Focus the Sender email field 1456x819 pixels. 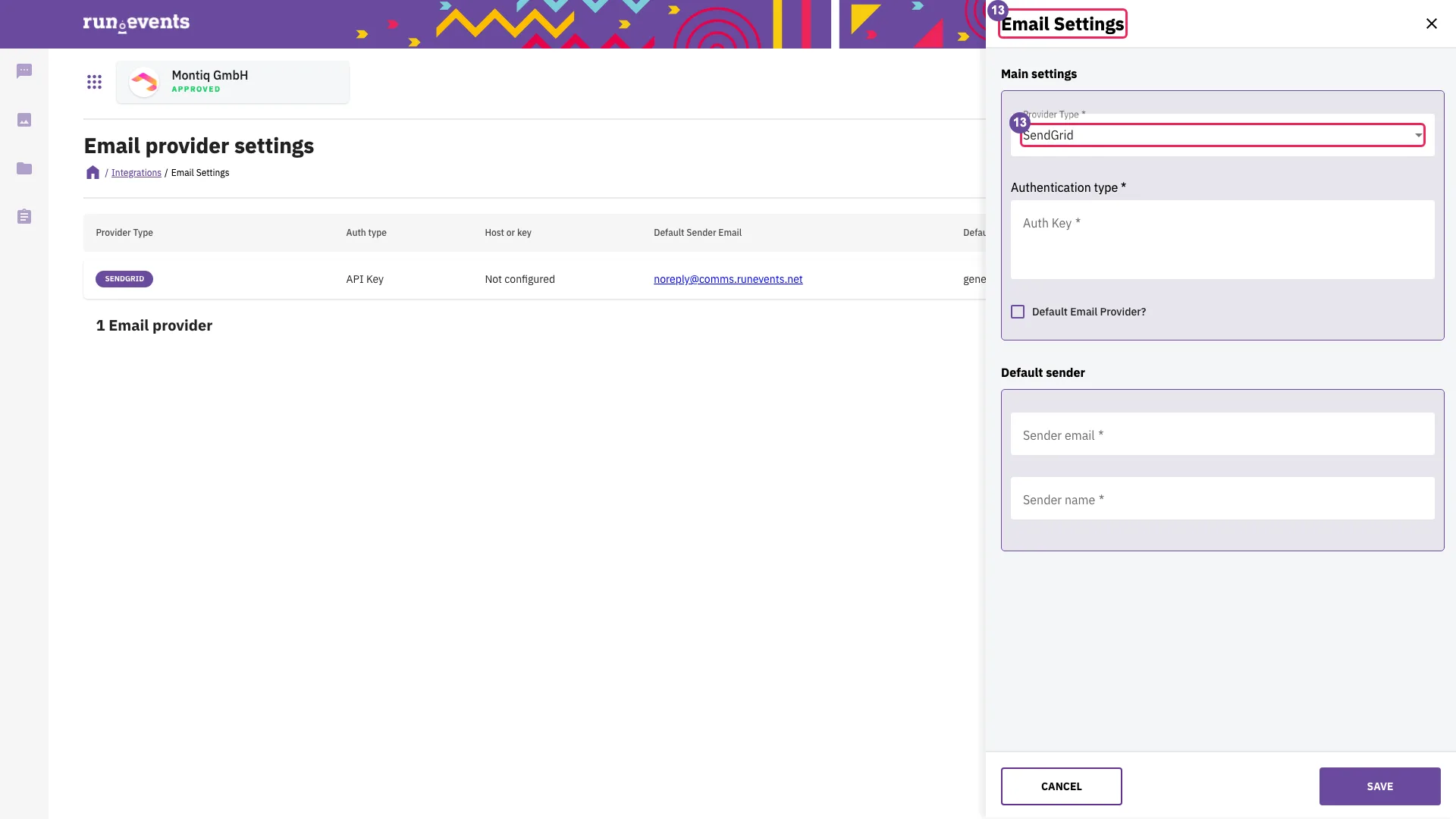pyautogui.click(x=1222, y=434)
